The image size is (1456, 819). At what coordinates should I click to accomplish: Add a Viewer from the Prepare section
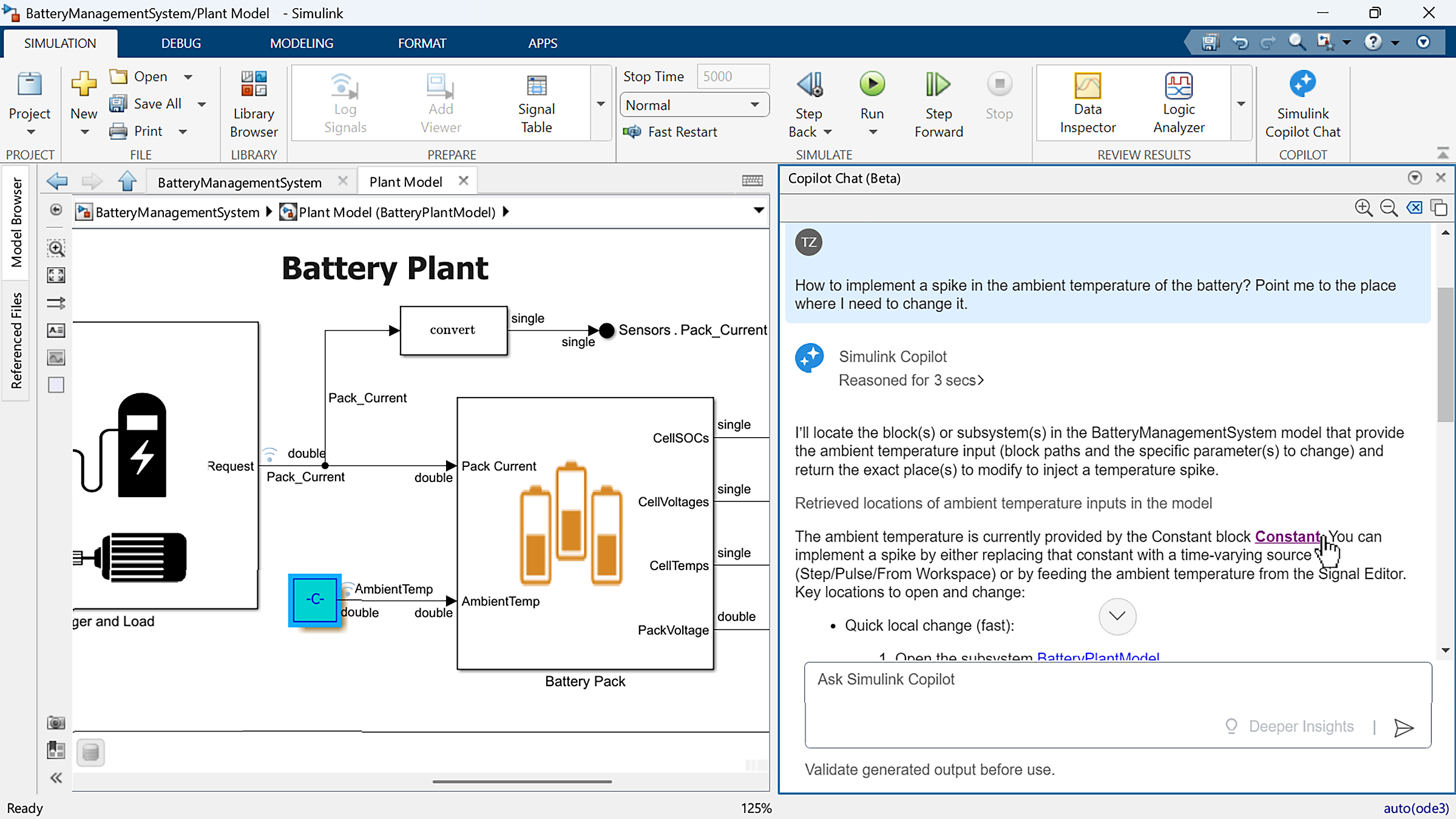click(440, 102)
